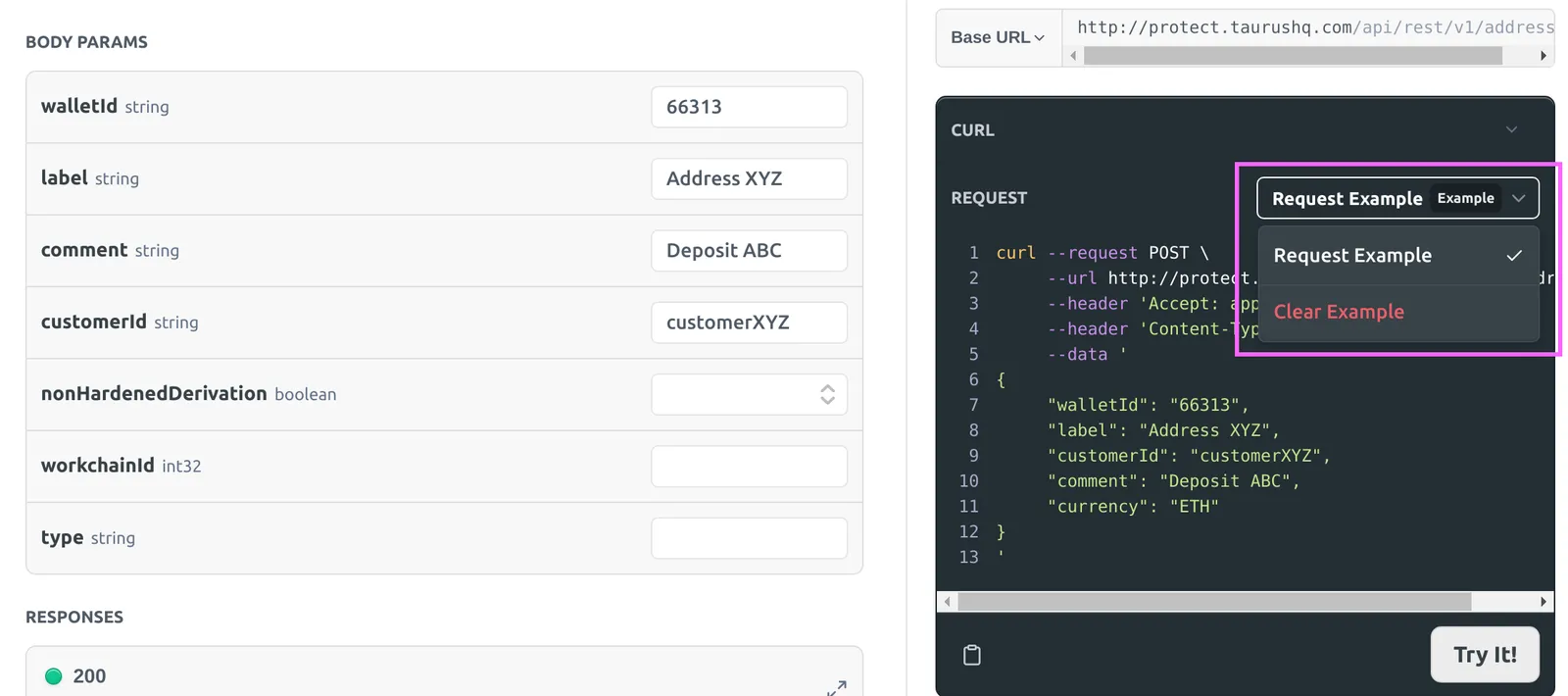The height and width of the screenshot is (696, 1568).
Task: Focus the workchainId input
Action: click(749, 466)
